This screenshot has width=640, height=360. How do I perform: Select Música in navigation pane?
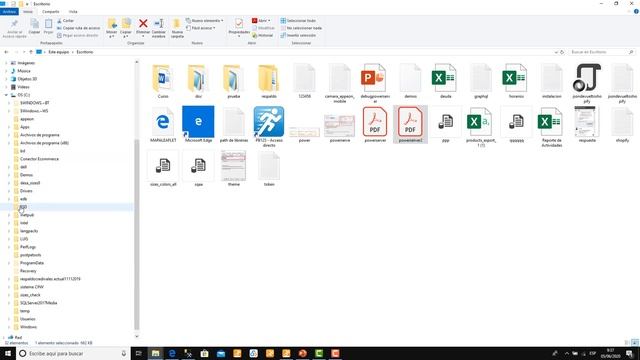point(24,71)
